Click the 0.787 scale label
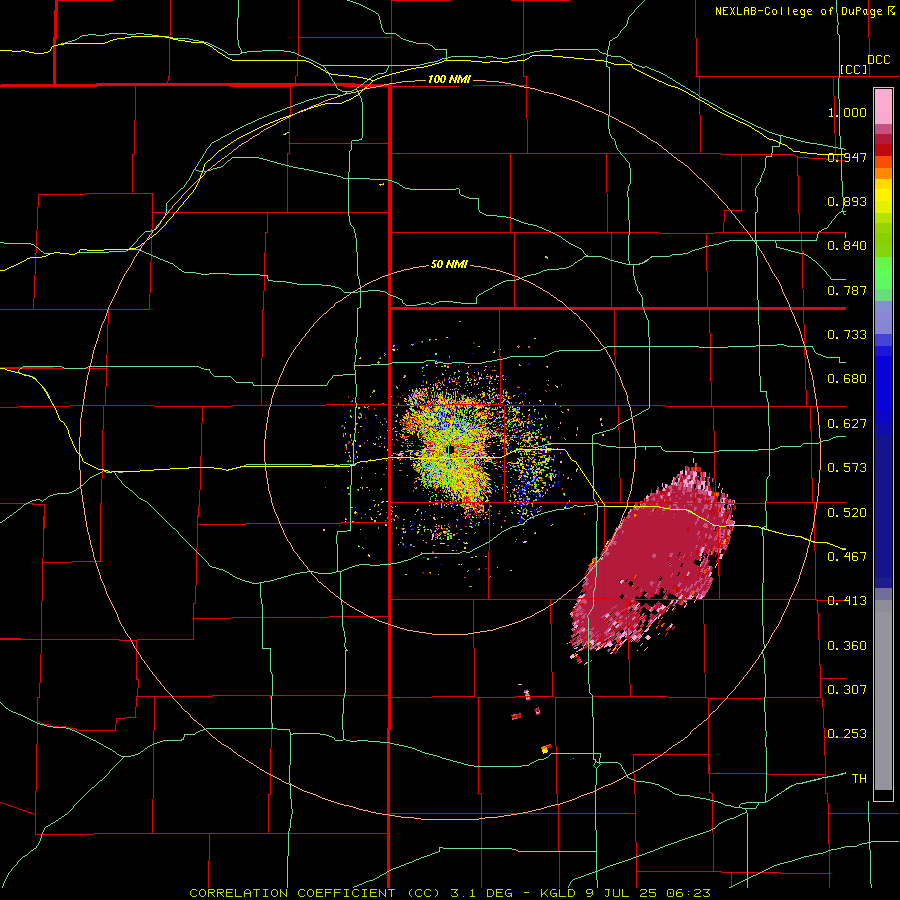 847,290
